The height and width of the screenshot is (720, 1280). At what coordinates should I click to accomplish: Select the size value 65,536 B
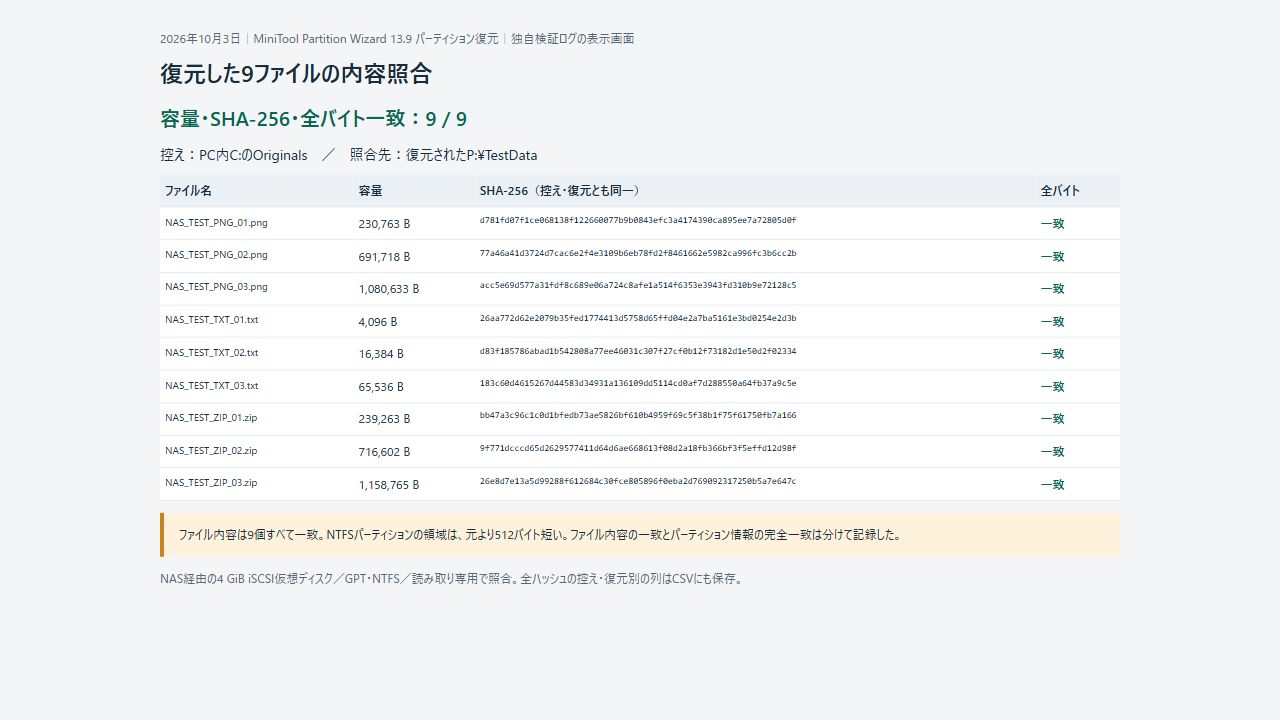[381, 387]
